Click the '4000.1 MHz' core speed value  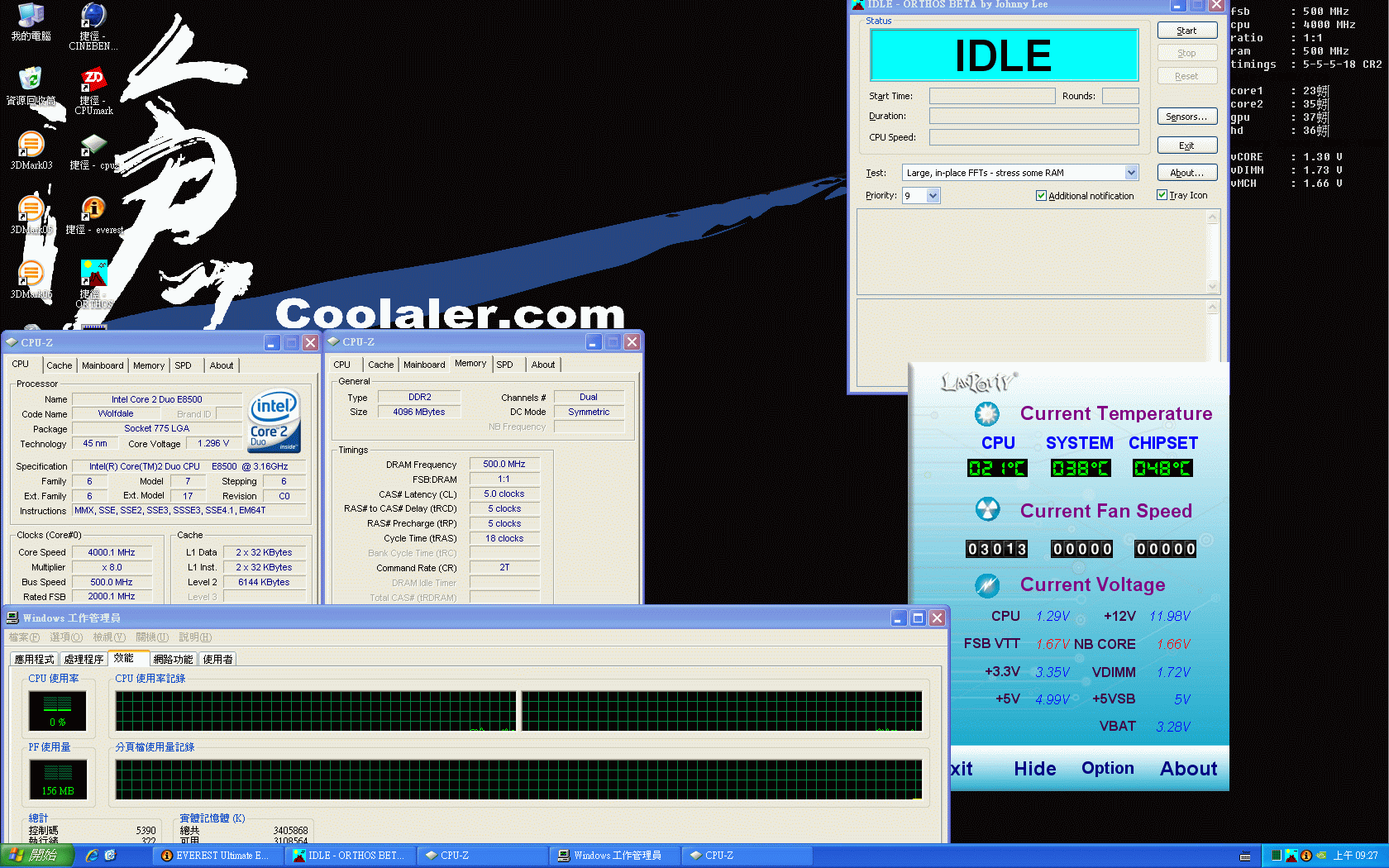tap(112, 552)
